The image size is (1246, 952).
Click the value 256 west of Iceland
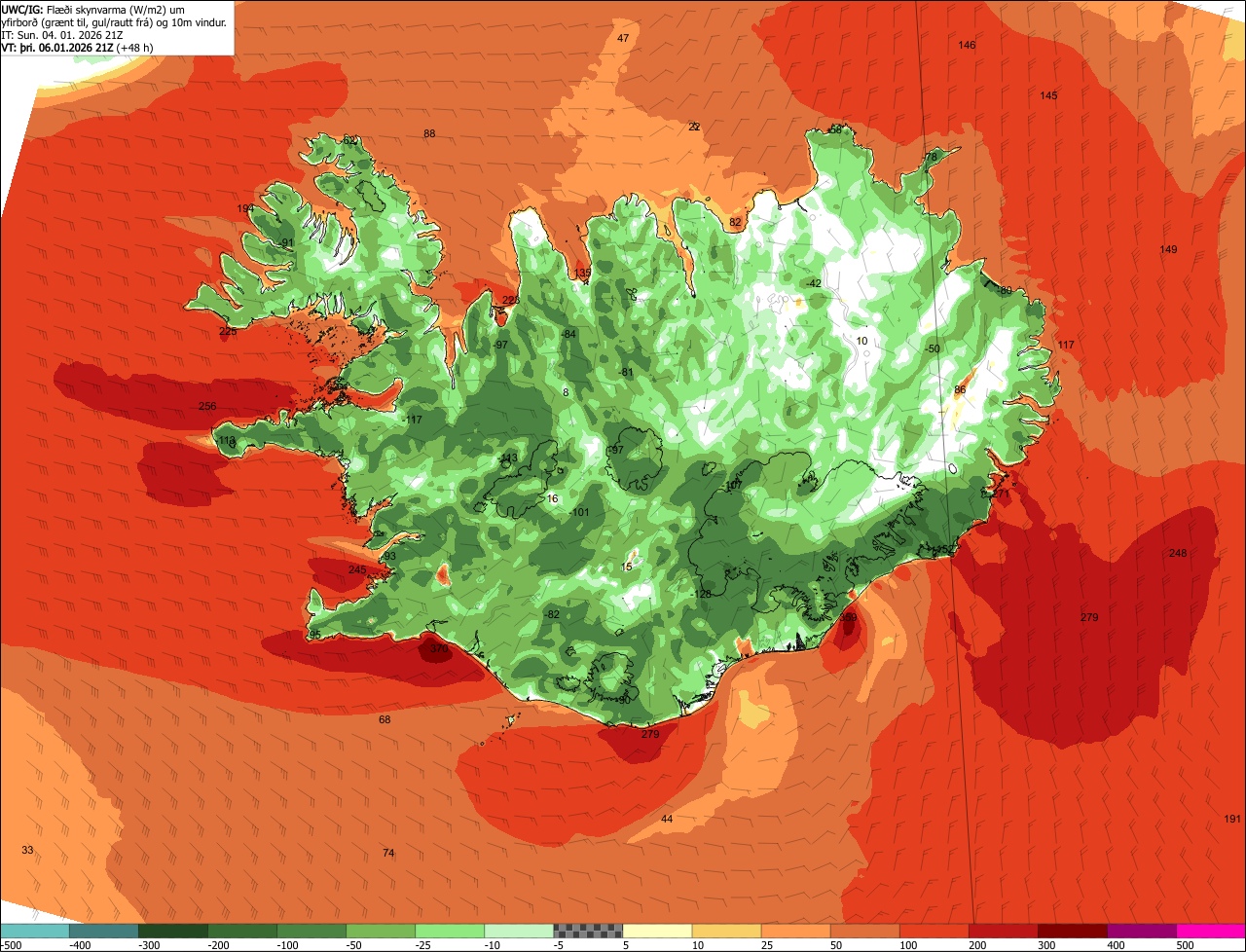coord(207,406)
